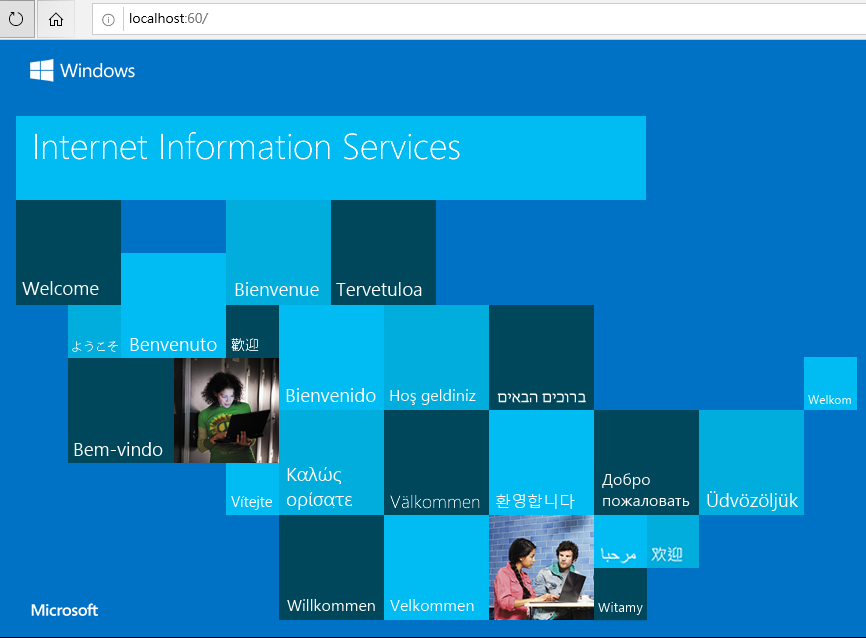Screen dimensions: 866x638
Task: Click the Bem-vindo tile
Action: [x=121, y=410]
